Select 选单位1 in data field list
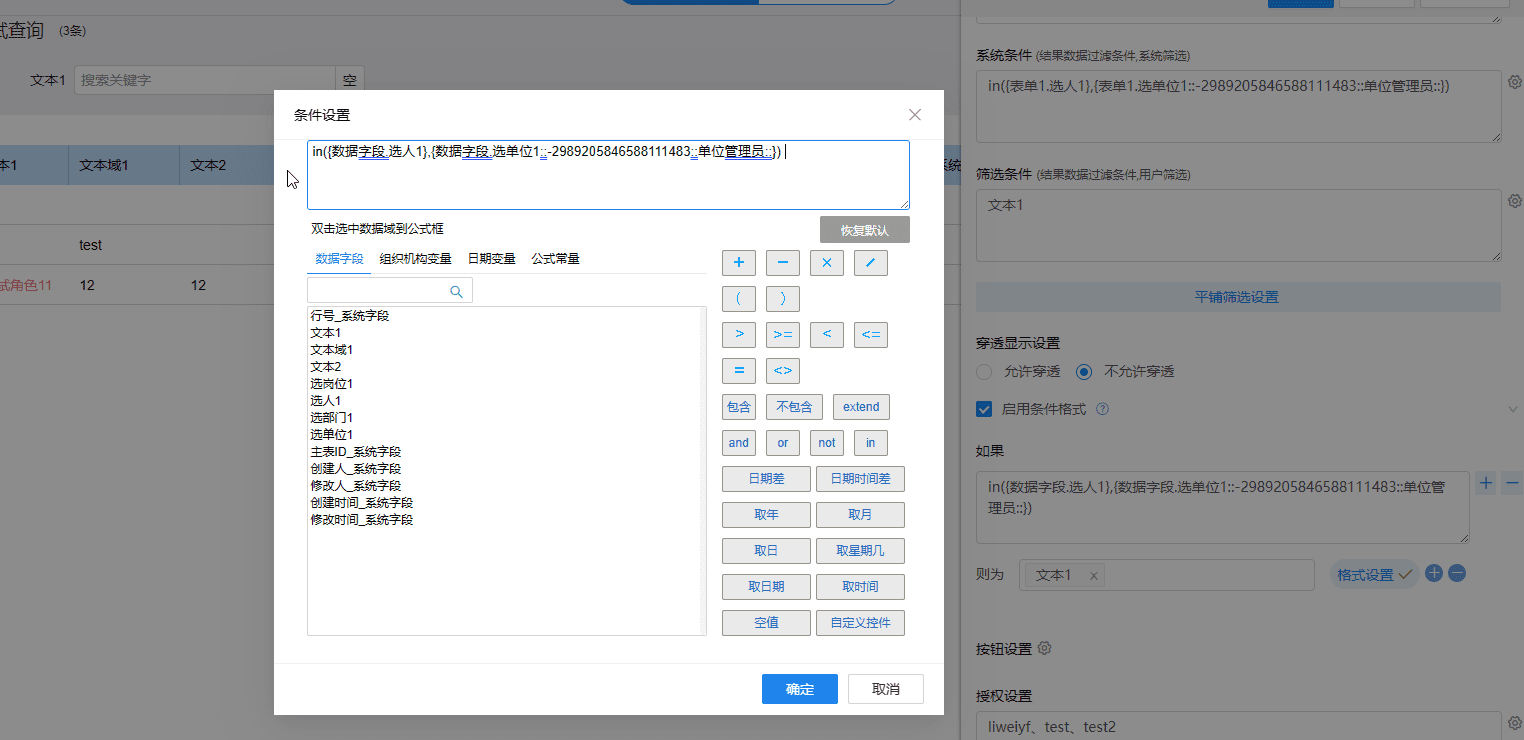The image size is (1524, 740). click(332, 434)
